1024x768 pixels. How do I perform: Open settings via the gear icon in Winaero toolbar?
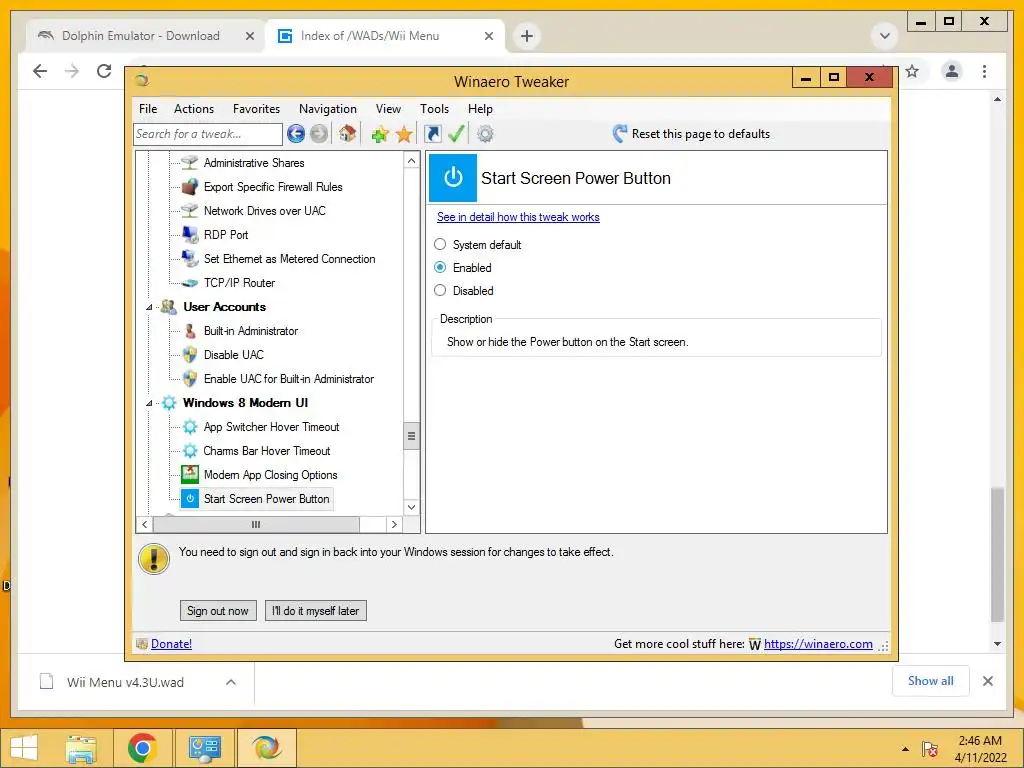[x=485, y=134]
